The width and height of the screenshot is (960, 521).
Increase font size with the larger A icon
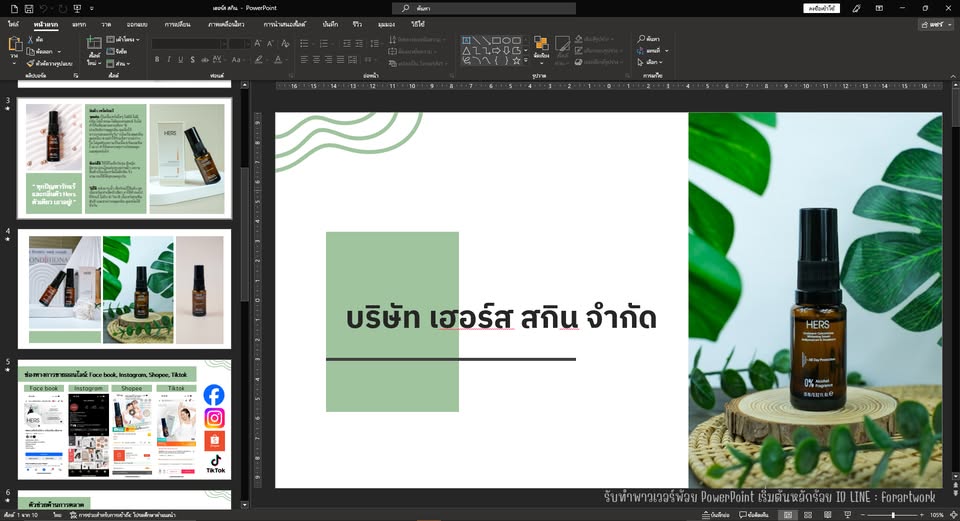[257, 43]
